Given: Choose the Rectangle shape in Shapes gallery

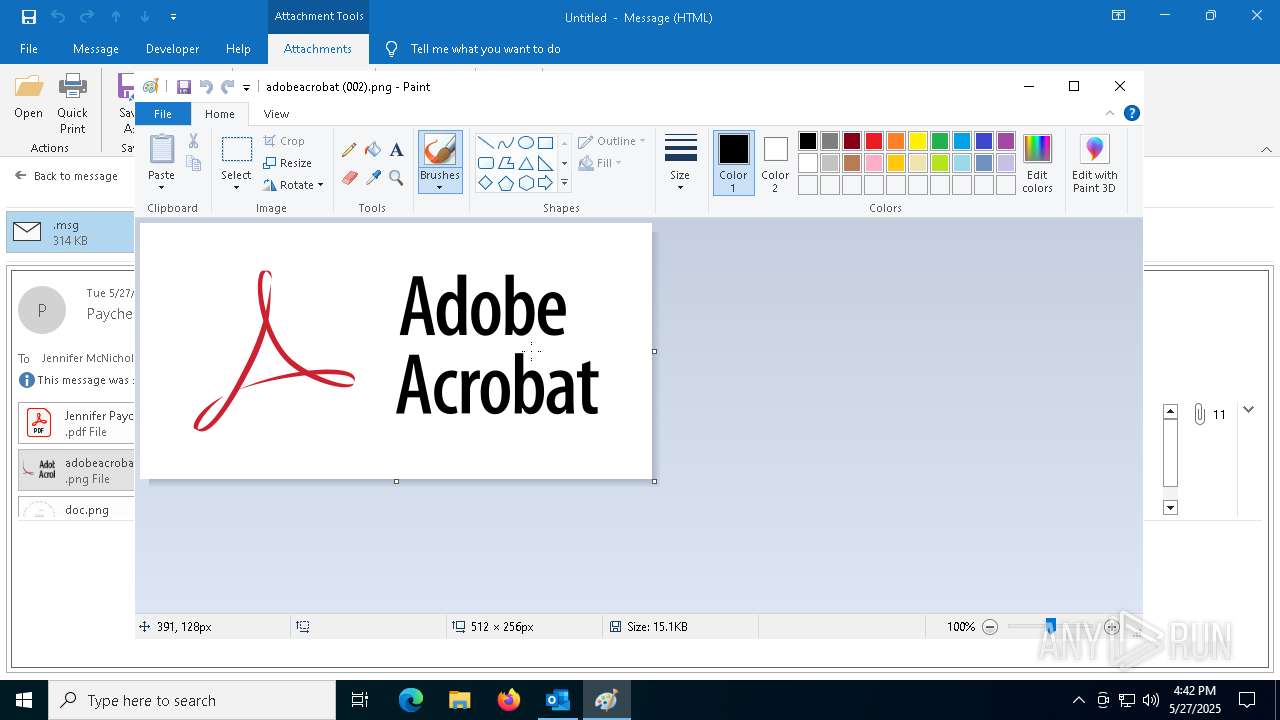Looking at the screenshot, I should [x=545, y=142].
